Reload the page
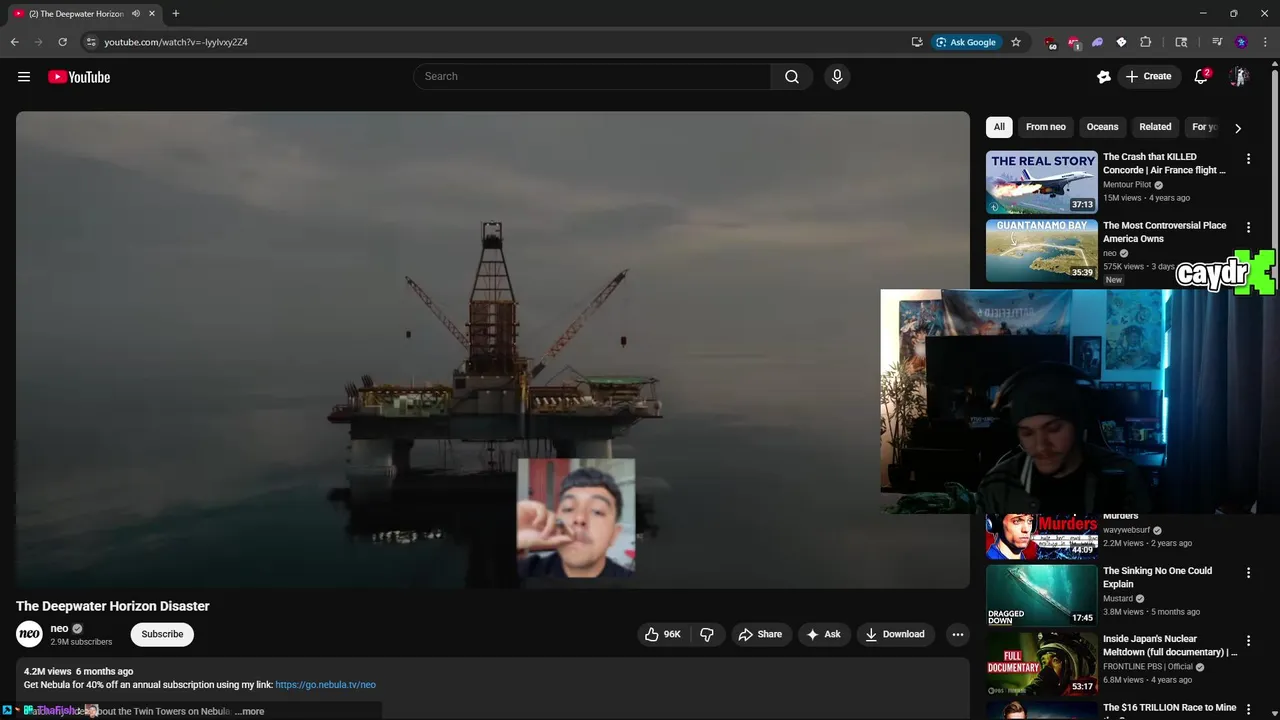The width and height of the screenshot is (1280, 720). (x=62, y=42)
